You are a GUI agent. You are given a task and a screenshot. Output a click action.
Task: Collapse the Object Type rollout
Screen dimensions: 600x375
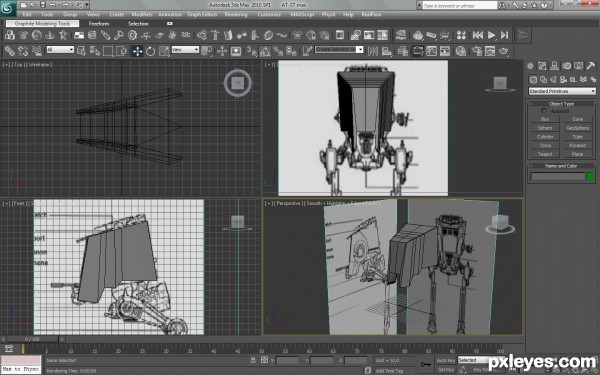point(561,104)
